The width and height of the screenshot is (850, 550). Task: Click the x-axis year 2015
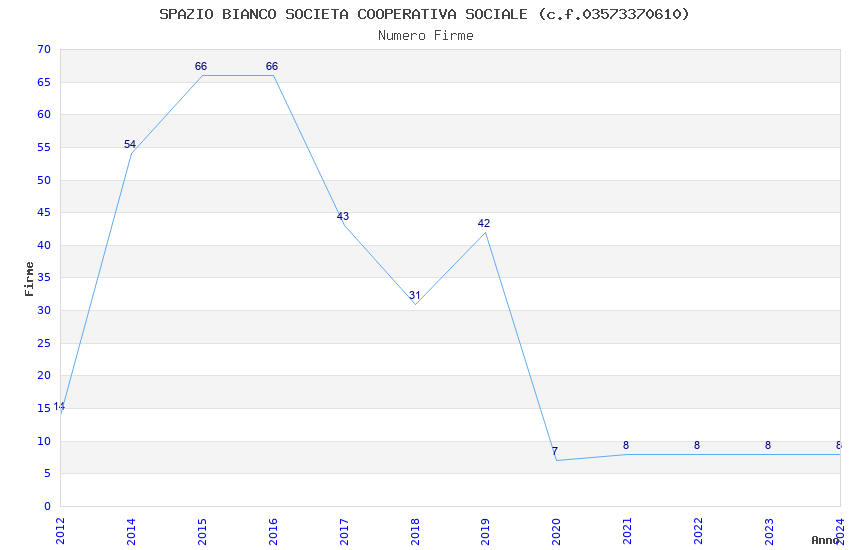click(x=202, y=531)
